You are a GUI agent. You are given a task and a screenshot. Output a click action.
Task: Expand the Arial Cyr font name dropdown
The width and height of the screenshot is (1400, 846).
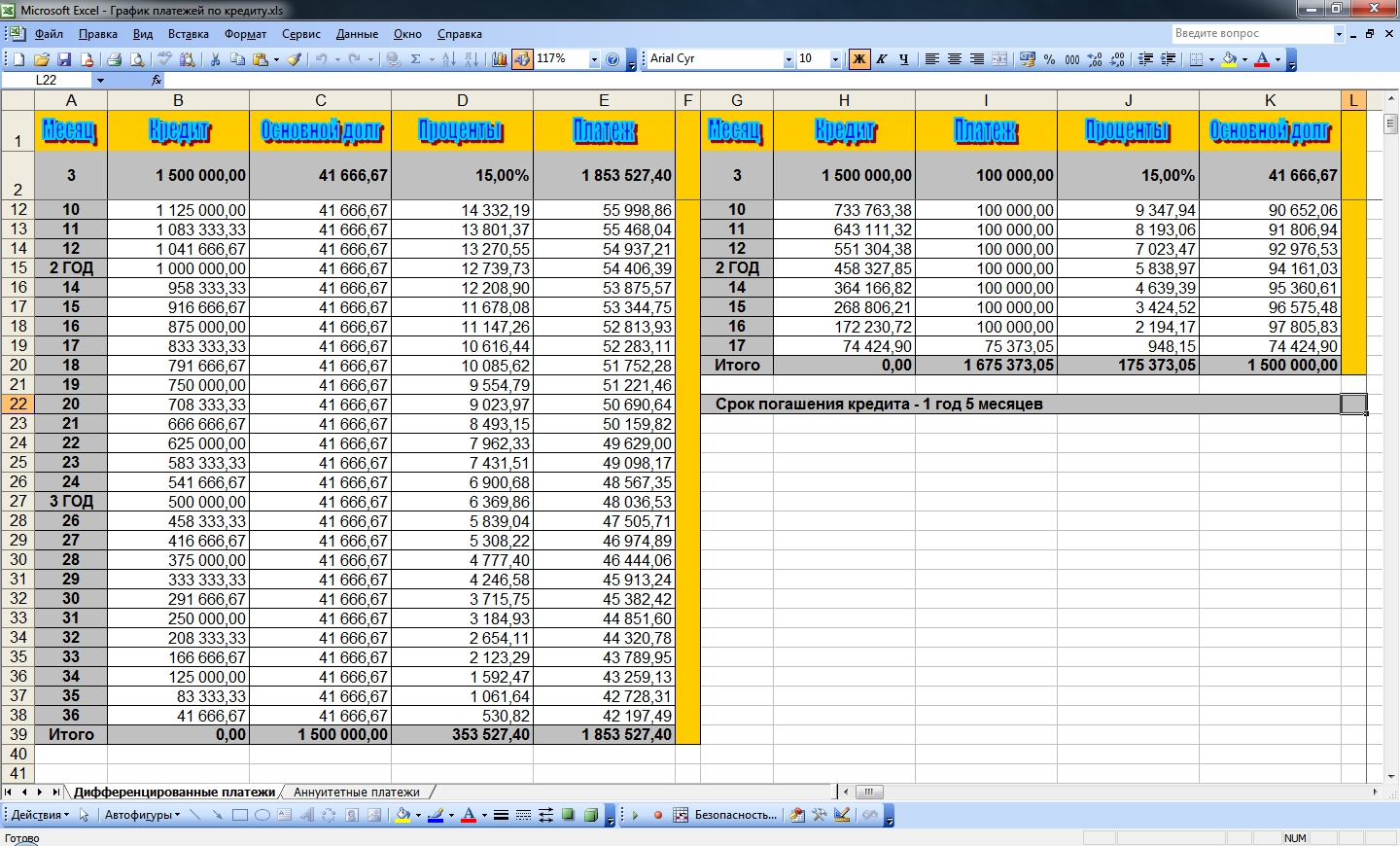(x=788, y=59)
